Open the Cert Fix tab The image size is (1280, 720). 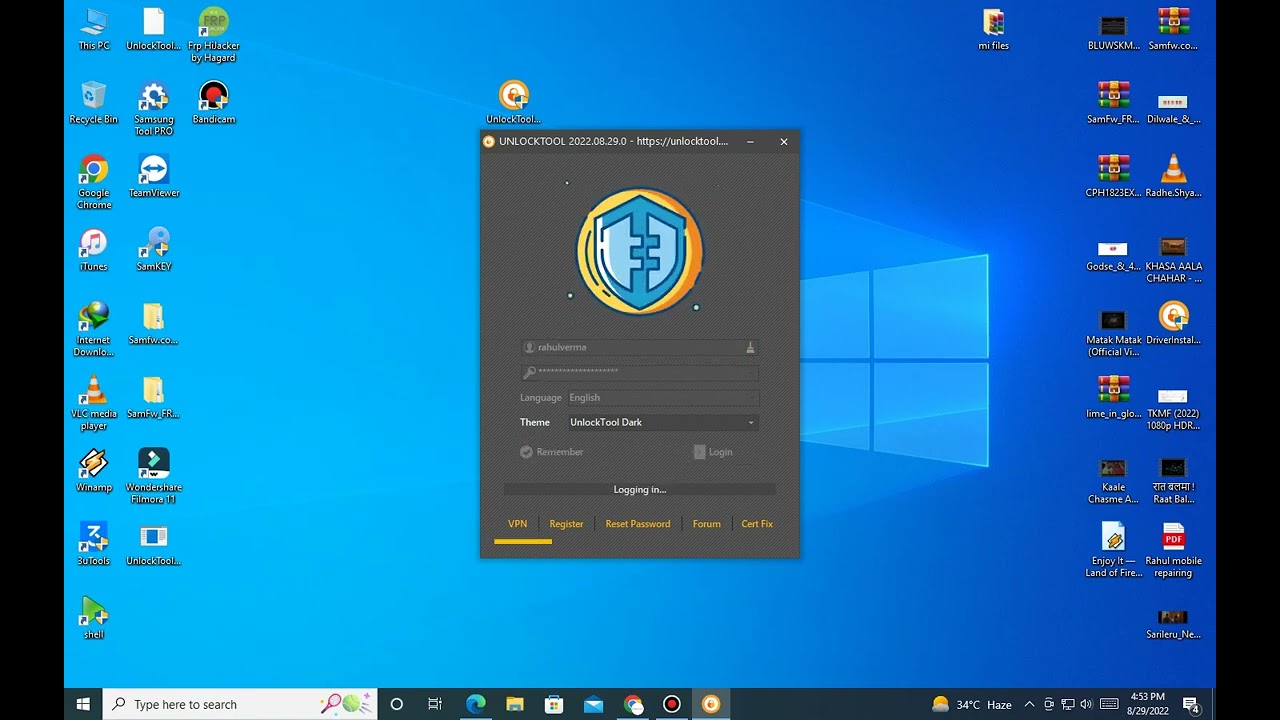tap(757, 524)
